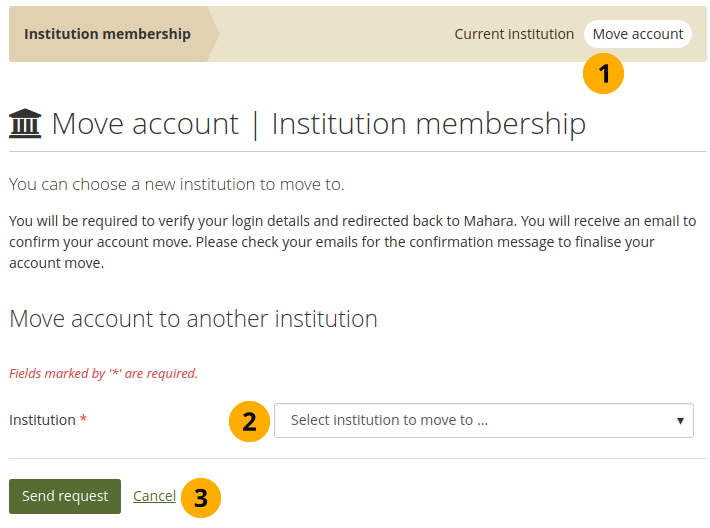The width and height of the screenshot is (710, 528).
Task: Click the yellow callout marker number 1
Action: click(x=604, y=75)
